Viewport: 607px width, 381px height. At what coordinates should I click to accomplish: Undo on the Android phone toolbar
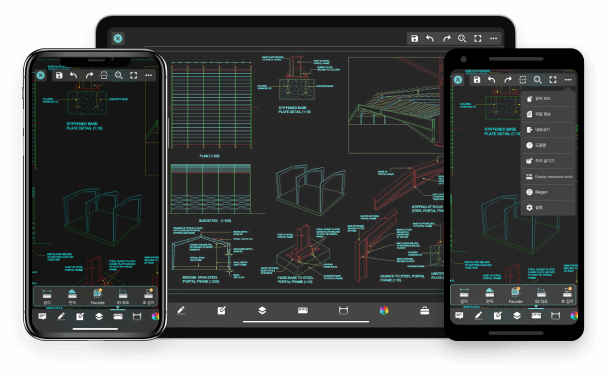pos(492,80)
